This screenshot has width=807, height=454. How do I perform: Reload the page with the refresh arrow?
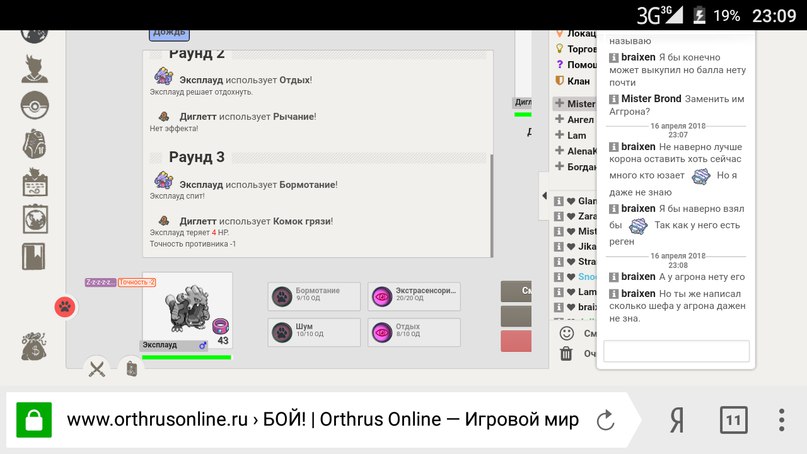(605, 420)
